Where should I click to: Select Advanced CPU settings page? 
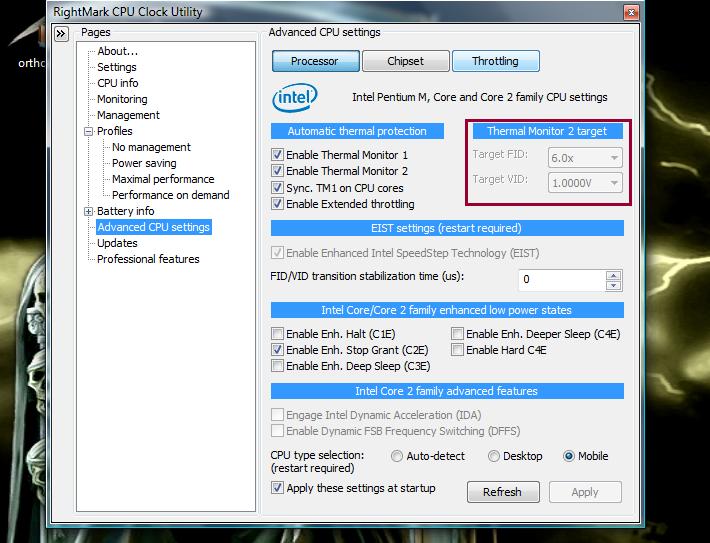154,227
